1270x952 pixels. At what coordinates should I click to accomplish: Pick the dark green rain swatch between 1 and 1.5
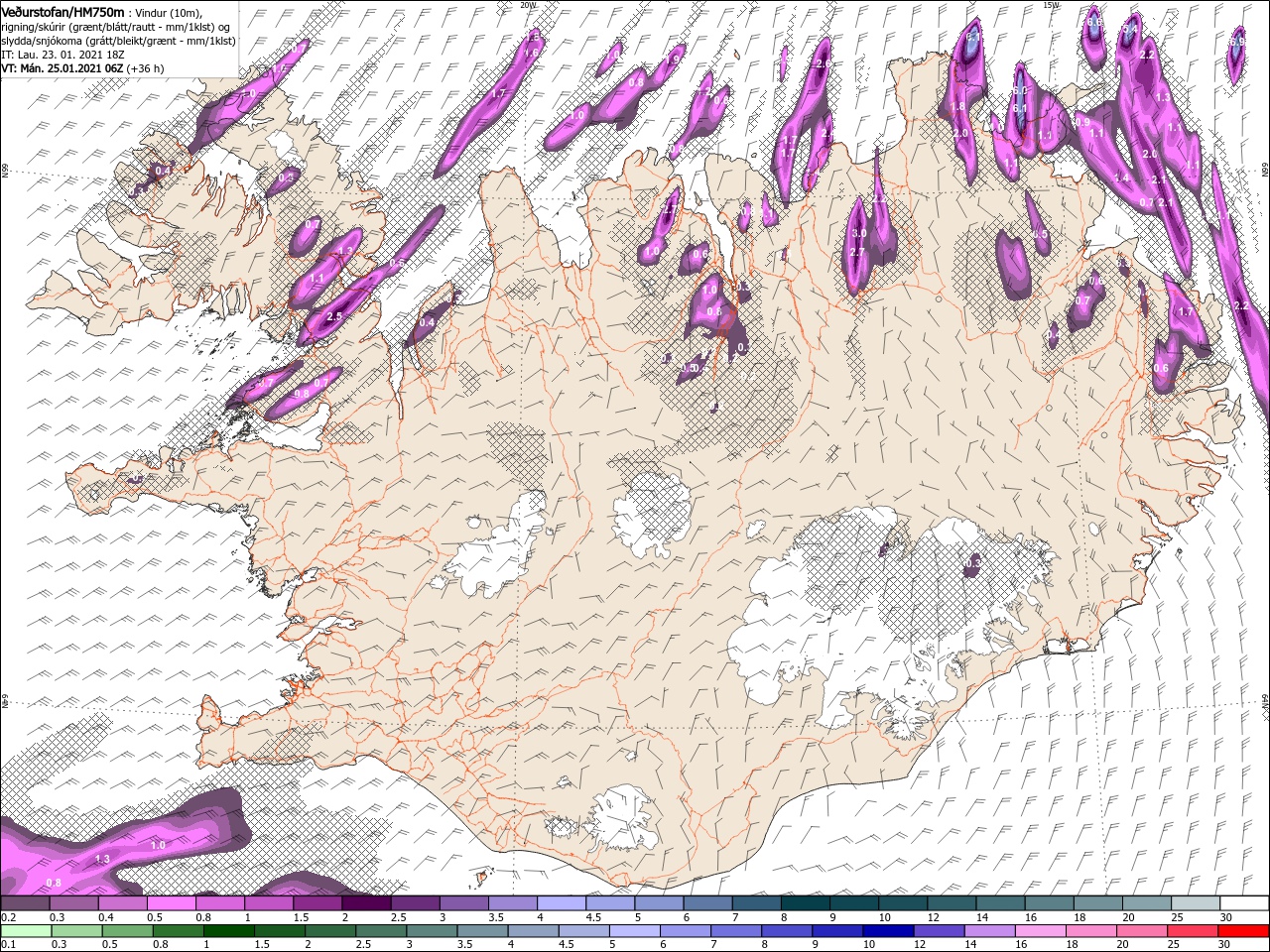[x=229, y=930]
